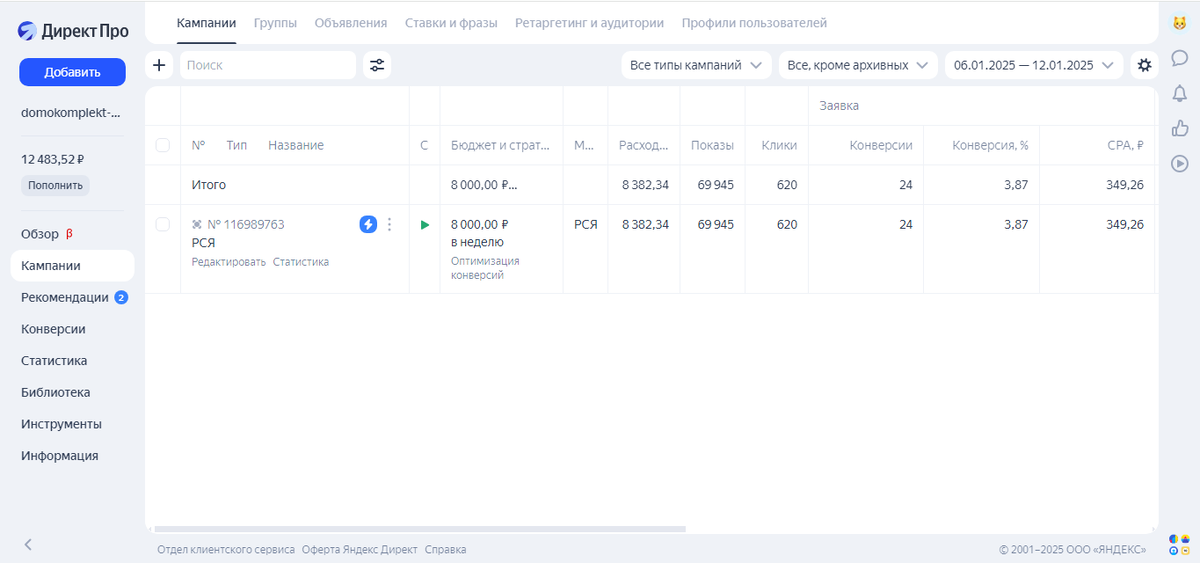1200x563 pixels.
Task: Open Справка footer link
Action: click(445, 550)
